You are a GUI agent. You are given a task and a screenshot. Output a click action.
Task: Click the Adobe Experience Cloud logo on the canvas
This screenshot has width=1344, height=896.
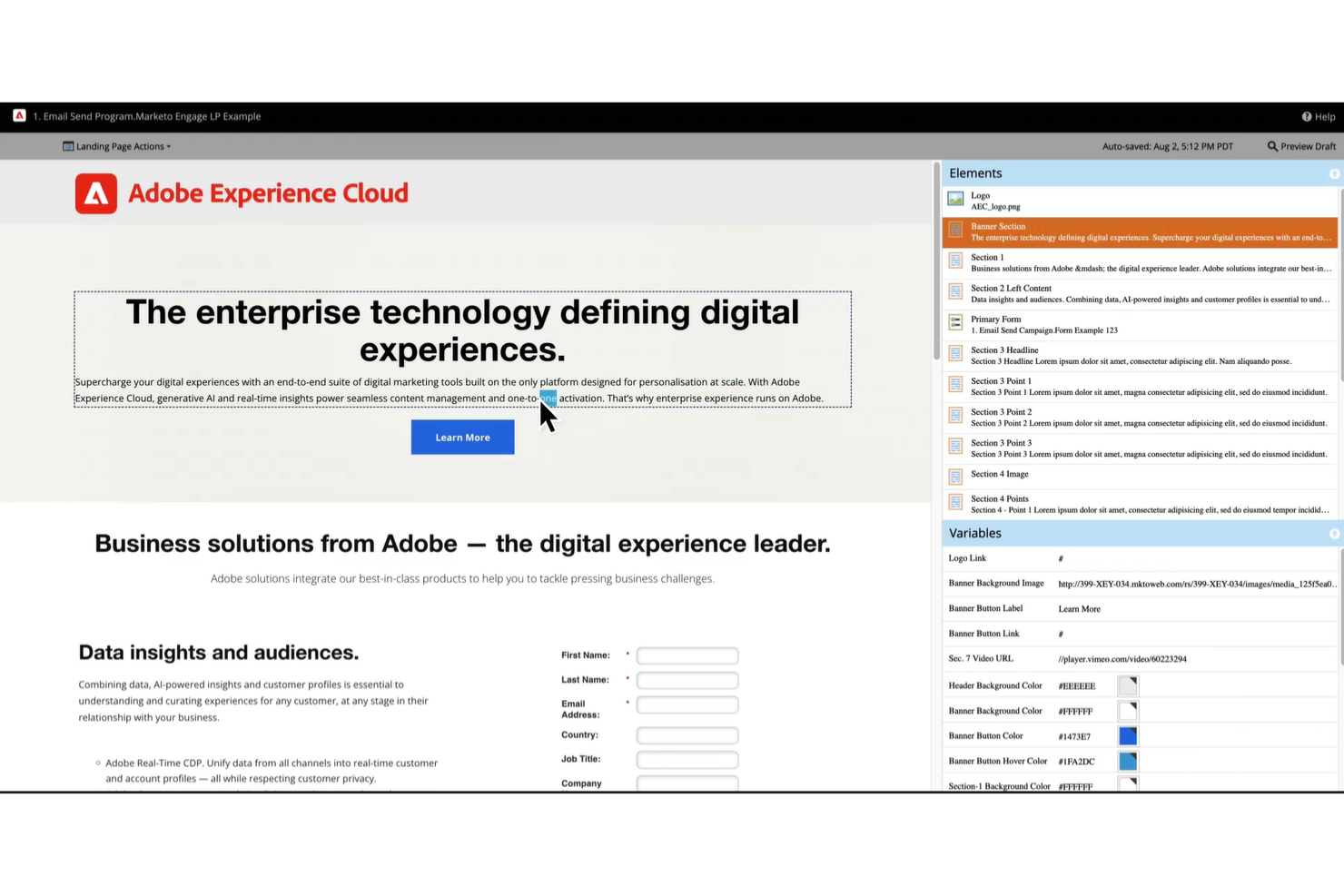click(x=242, y=193)
